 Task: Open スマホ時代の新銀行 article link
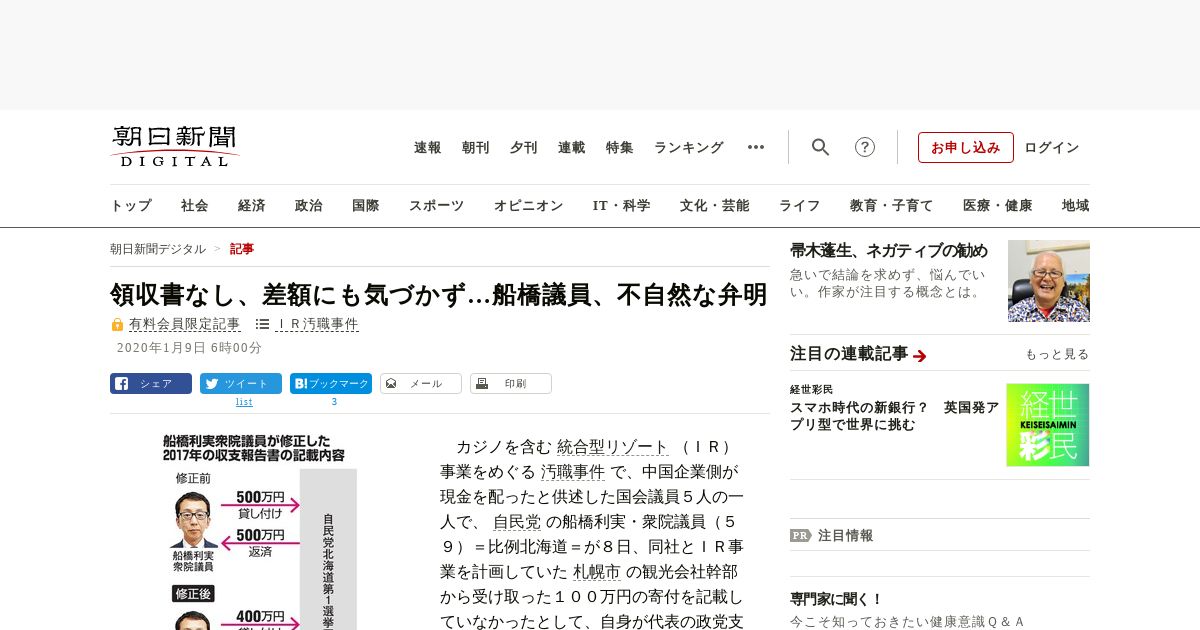click(894, 415)
